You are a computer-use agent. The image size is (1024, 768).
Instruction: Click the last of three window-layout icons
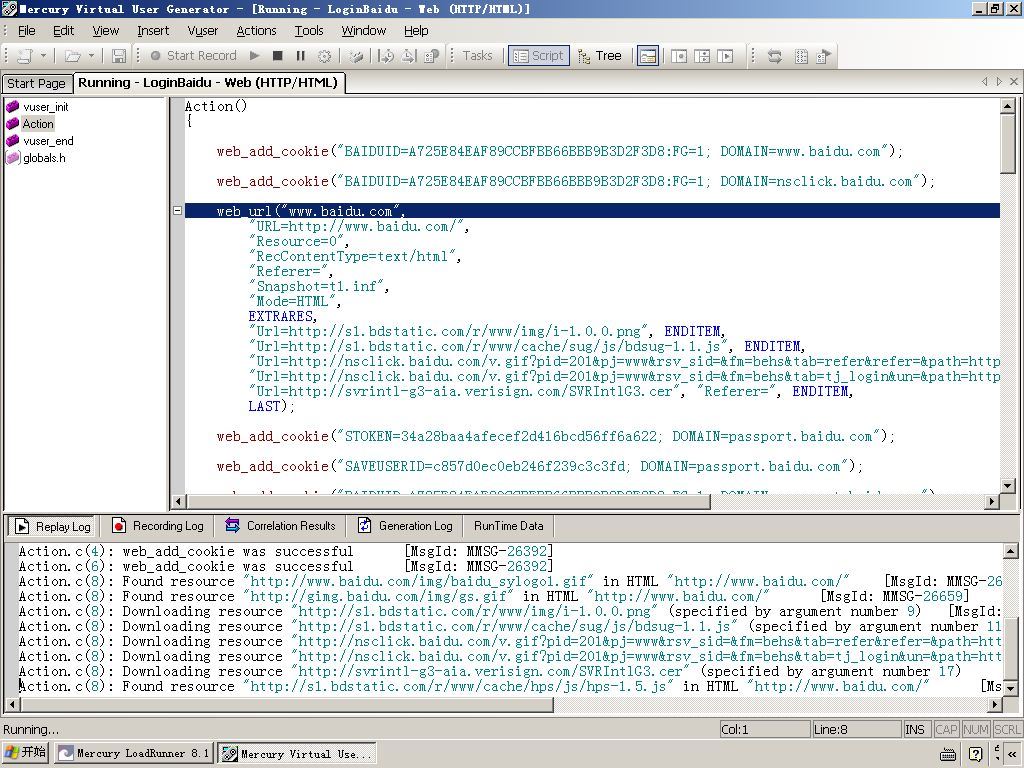[x=725, y=56]
